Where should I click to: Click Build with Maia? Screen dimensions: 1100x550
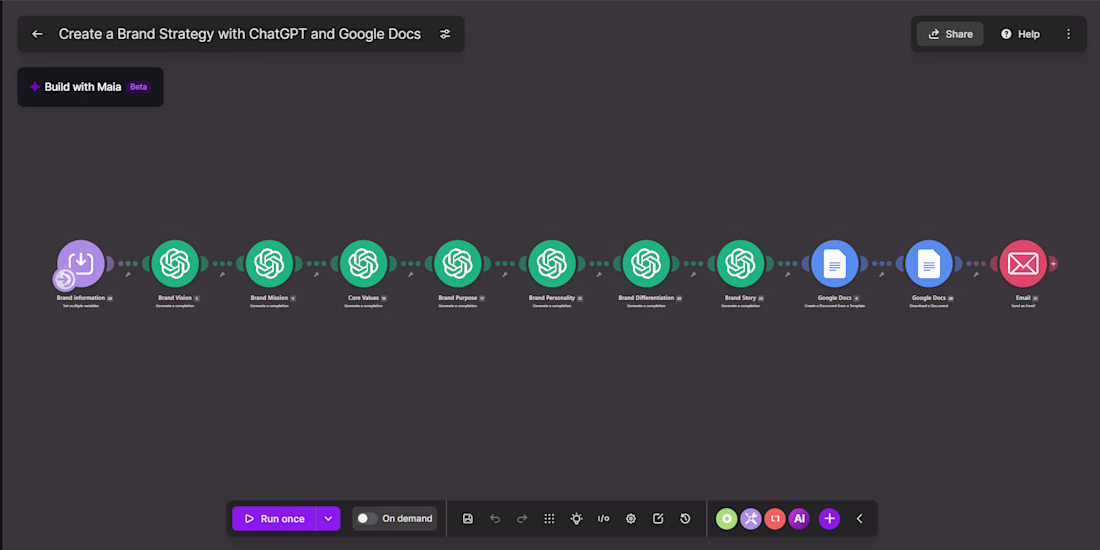pyautogui.click(x=90, y=87)
